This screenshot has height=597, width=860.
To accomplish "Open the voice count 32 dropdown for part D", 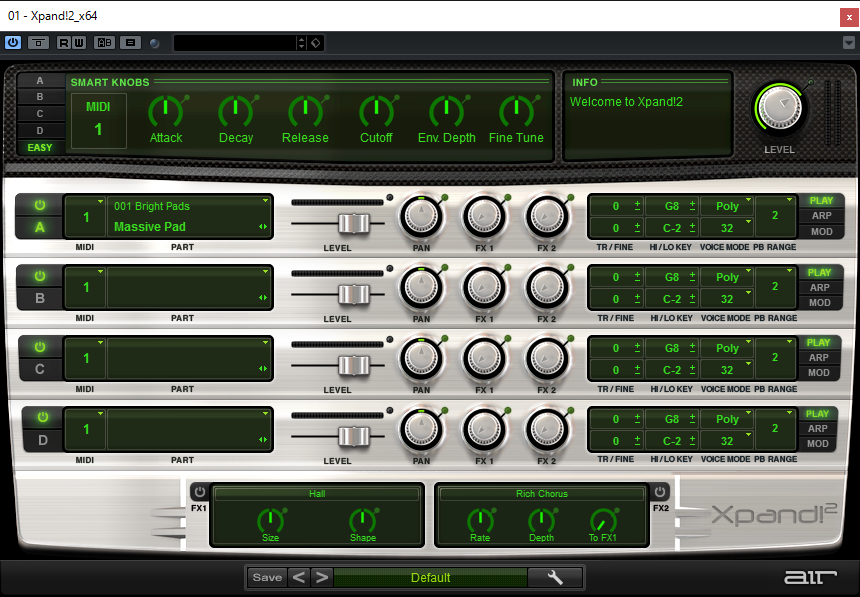I will pos(727,441).
